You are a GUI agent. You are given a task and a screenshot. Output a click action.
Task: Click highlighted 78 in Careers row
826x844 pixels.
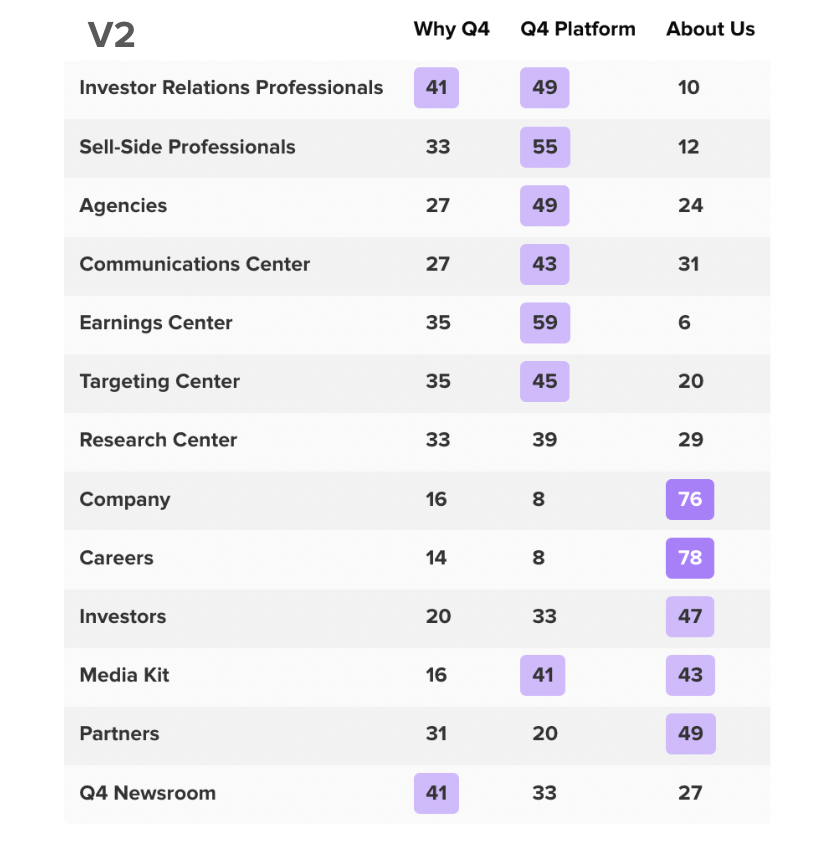(690, 558)
